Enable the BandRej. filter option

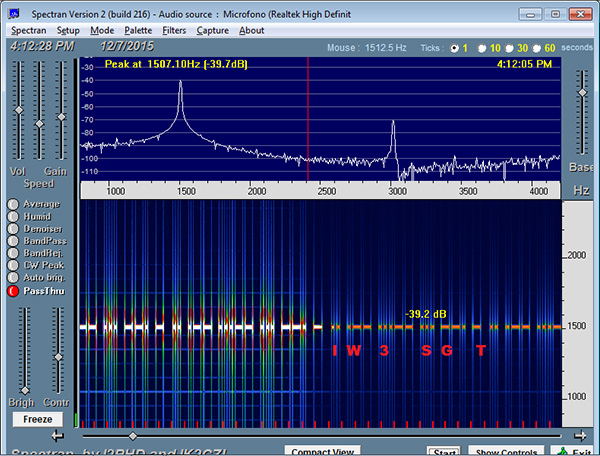pos(13,253)
